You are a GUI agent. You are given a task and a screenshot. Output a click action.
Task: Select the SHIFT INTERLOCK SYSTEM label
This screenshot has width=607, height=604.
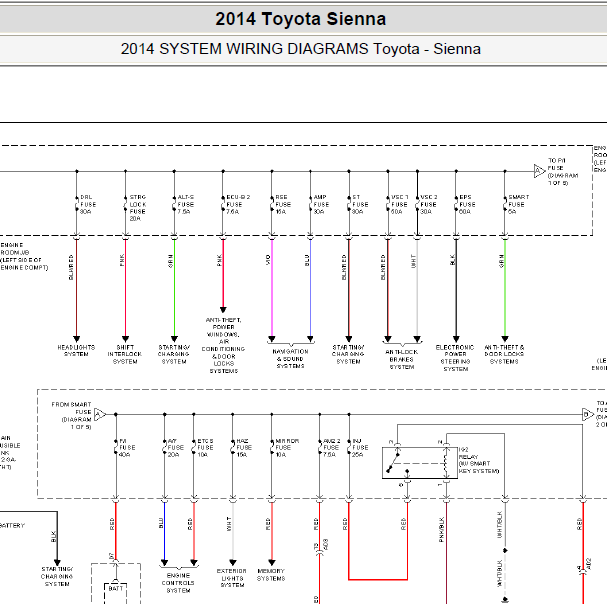125,354
